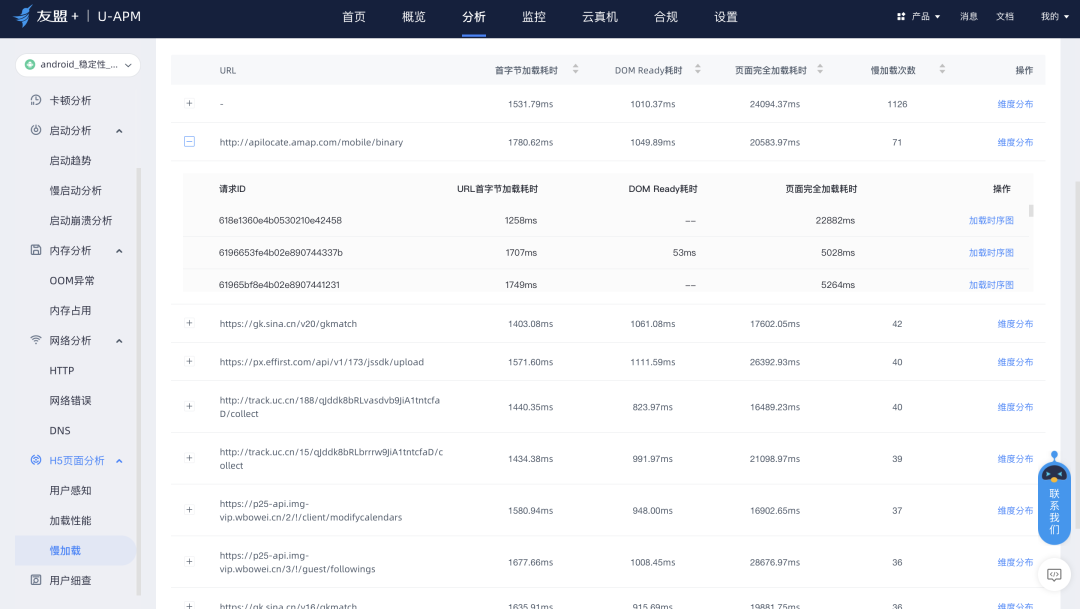The width and height of the screenshot is (1080, 609).
Task: Collapse the apilocate.amap.com row
Action: pyautogui.click(x=189, y=141)
